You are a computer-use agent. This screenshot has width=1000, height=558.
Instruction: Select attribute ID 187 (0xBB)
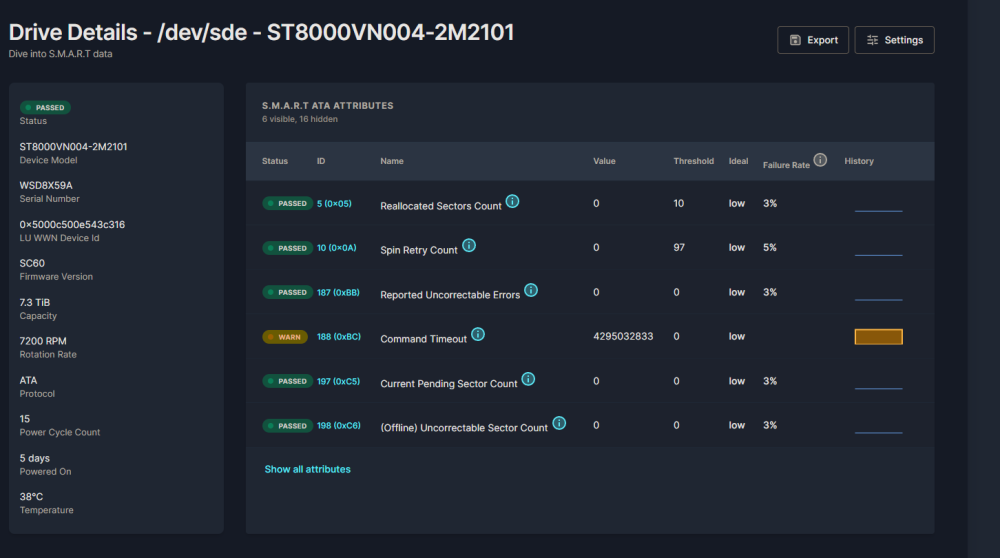point(338,292)
